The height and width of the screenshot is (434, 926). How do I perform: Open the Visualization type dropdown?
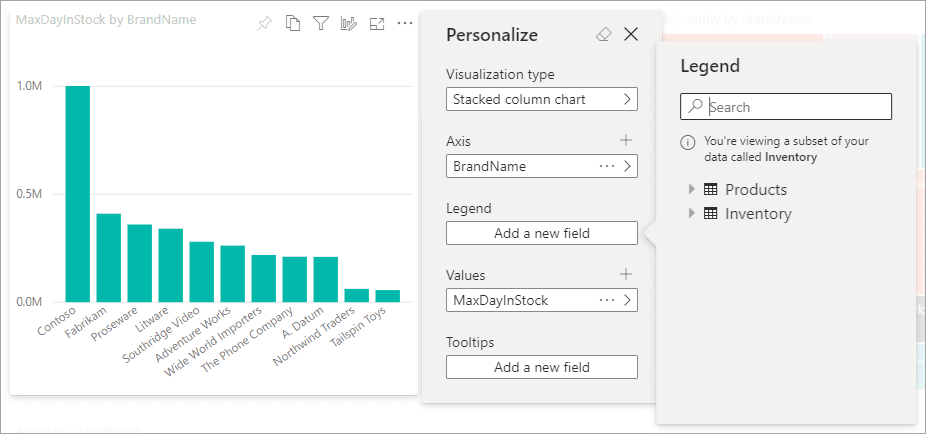pos(541,99)
